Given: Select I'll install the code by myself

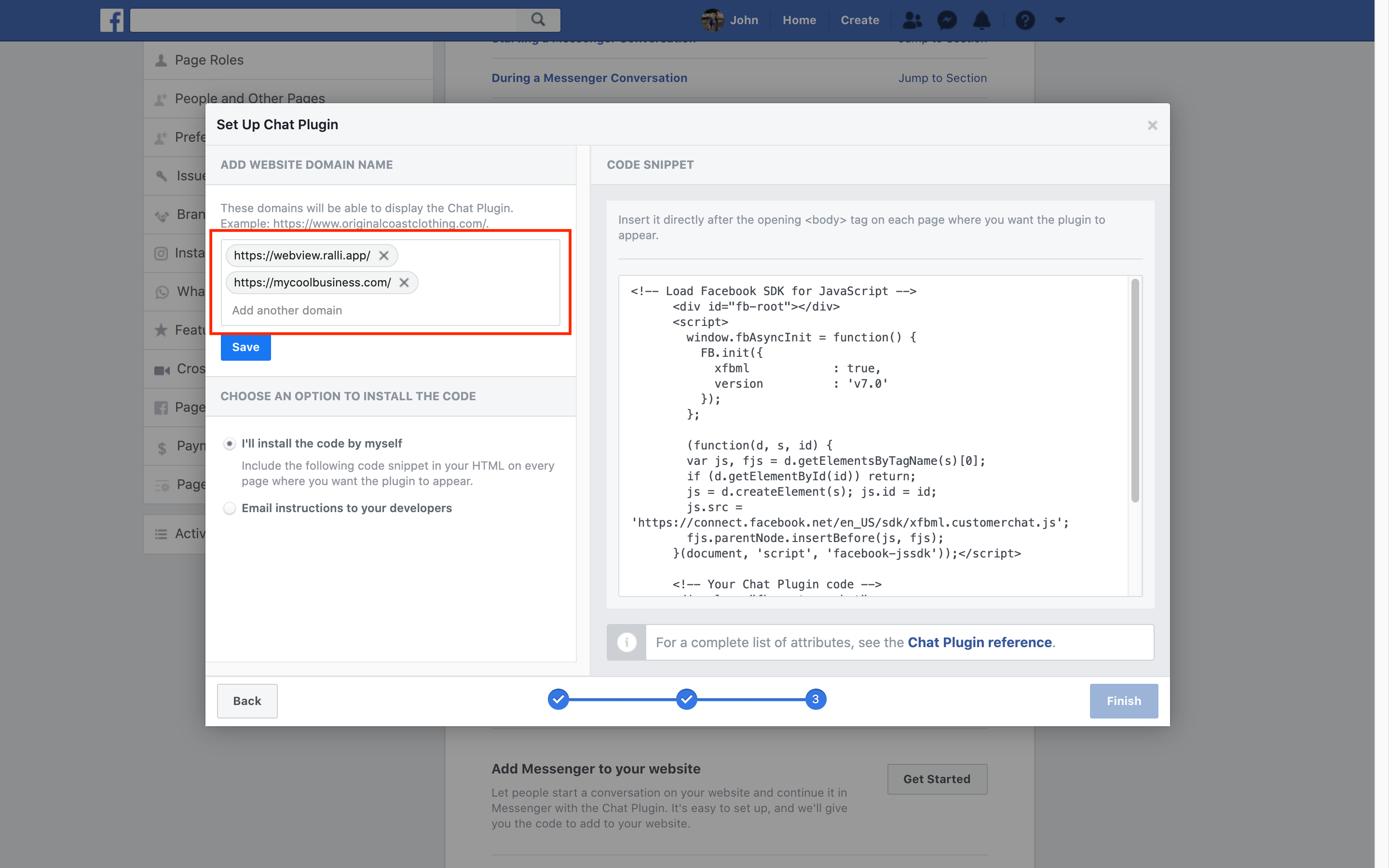Looking at the screenshot, I should tap(230, 444).
